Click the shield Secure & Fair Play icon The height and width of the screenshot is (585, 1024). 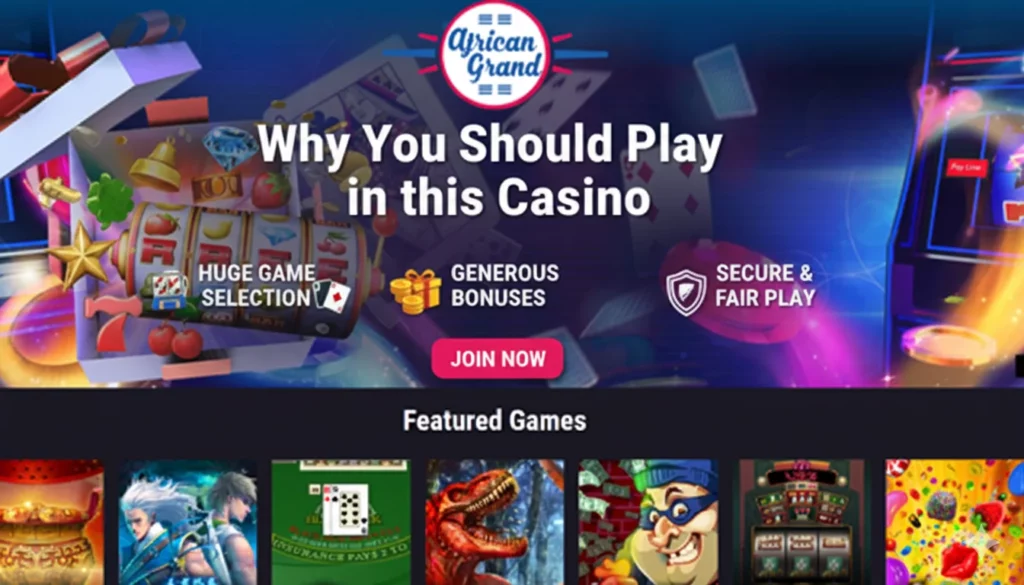686,292
